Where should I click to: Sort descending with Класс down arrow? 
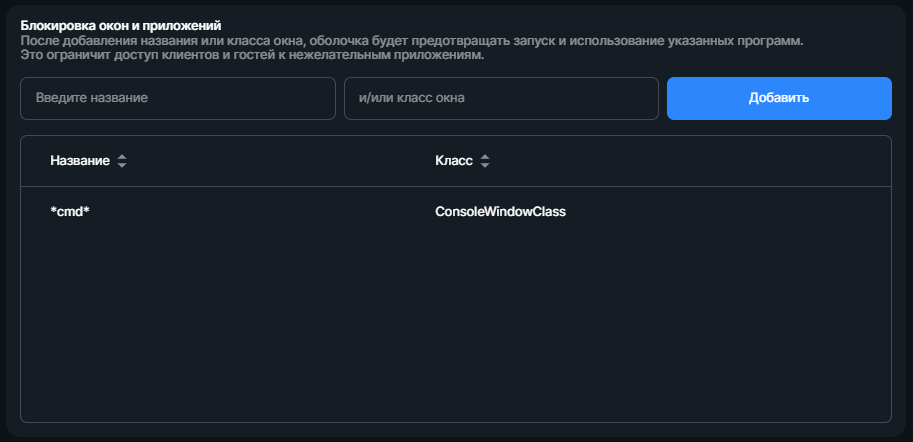[x=484, y=165]
